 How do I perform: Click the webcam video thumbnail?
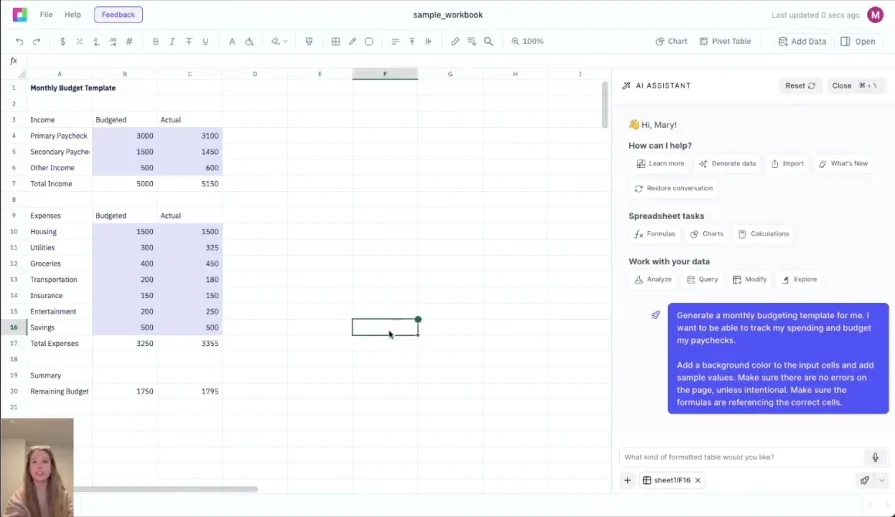point(37,467)
